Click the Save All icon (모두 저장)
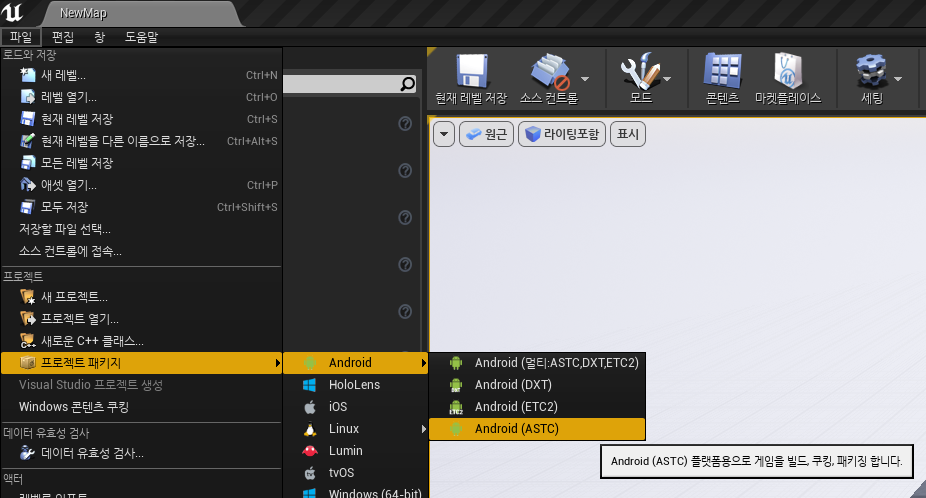 pos(28,207)
